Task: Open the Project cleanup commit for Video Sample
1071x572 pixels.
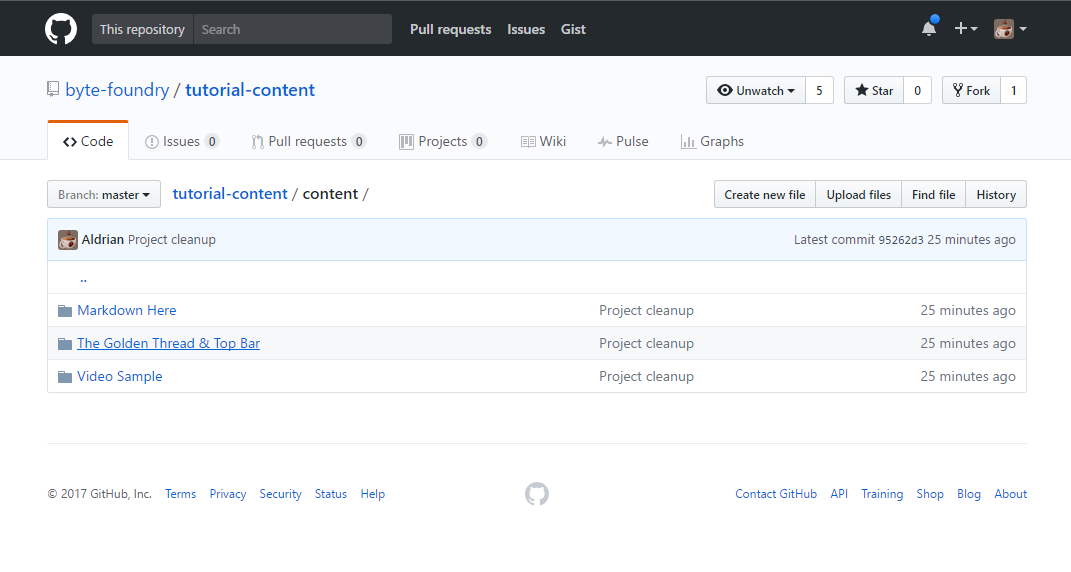Action: (646, 377)
